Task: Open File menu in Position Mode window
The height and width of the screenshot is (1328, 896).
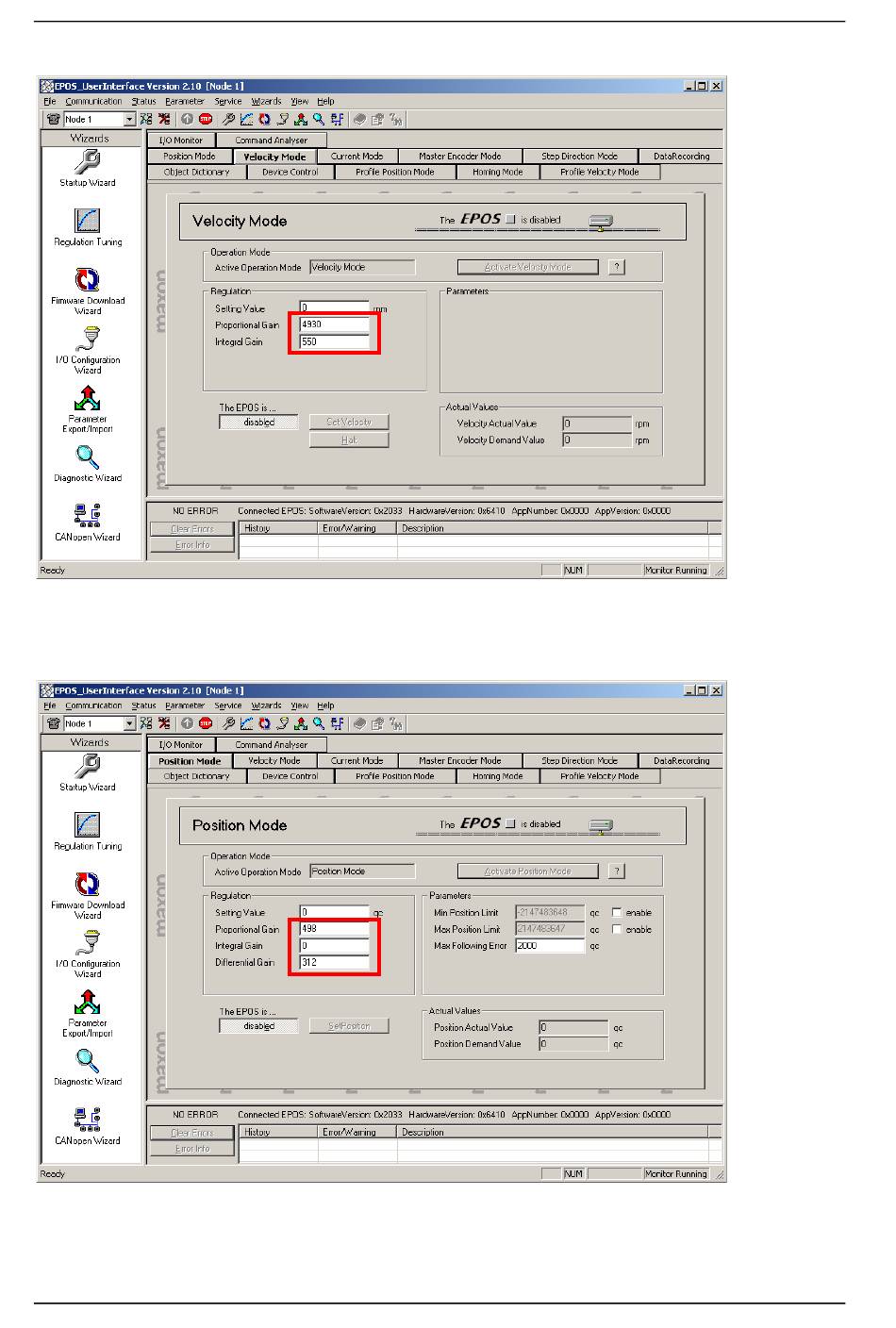Action: point(49,705)
